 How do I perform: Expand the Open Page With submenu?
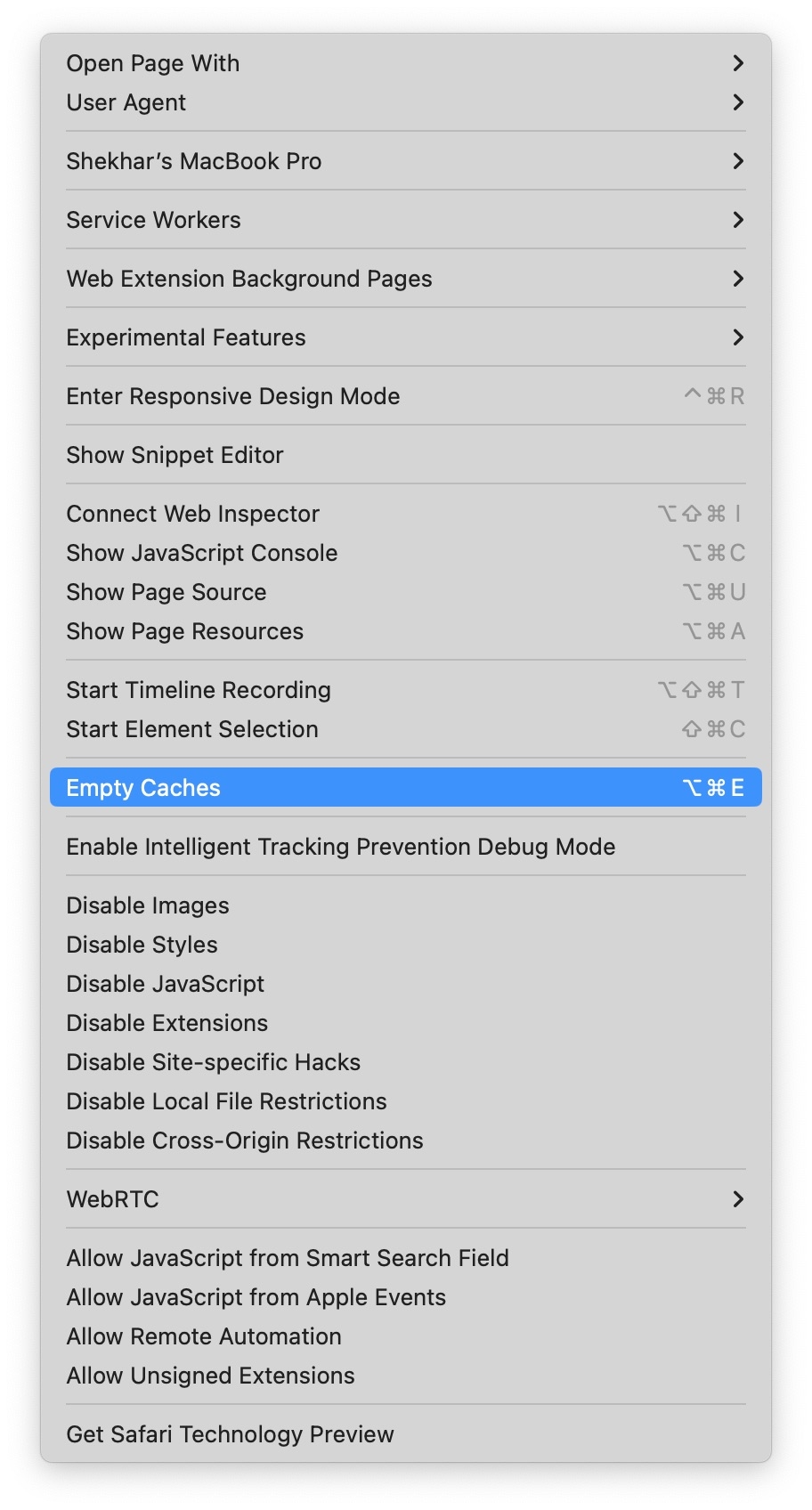point(405,63)
